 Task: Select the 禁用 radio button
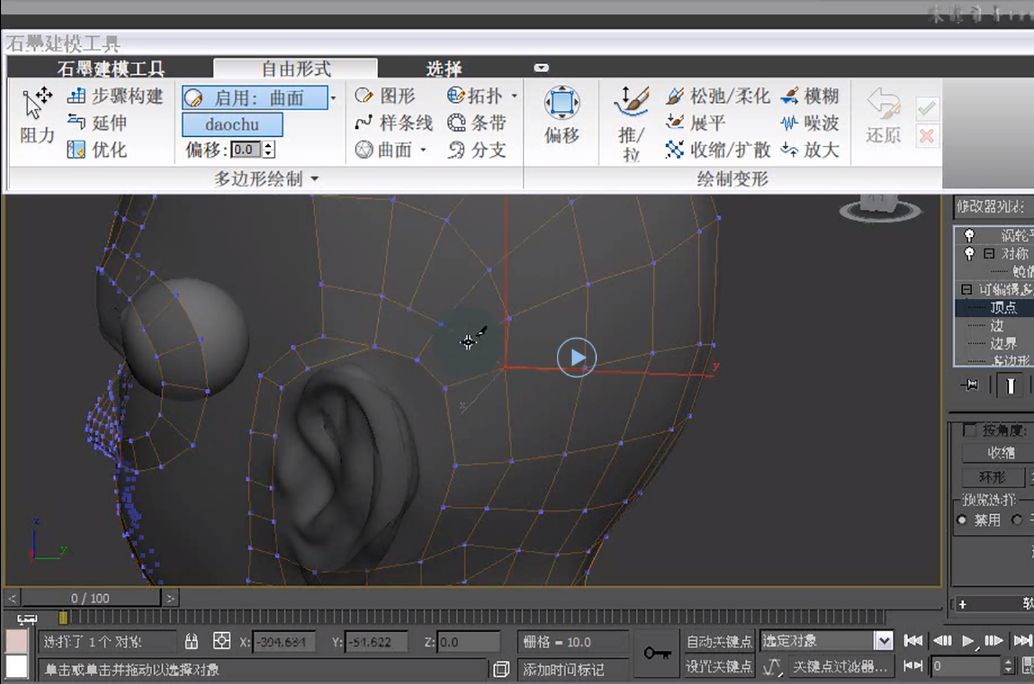click(x=962, y=520)
